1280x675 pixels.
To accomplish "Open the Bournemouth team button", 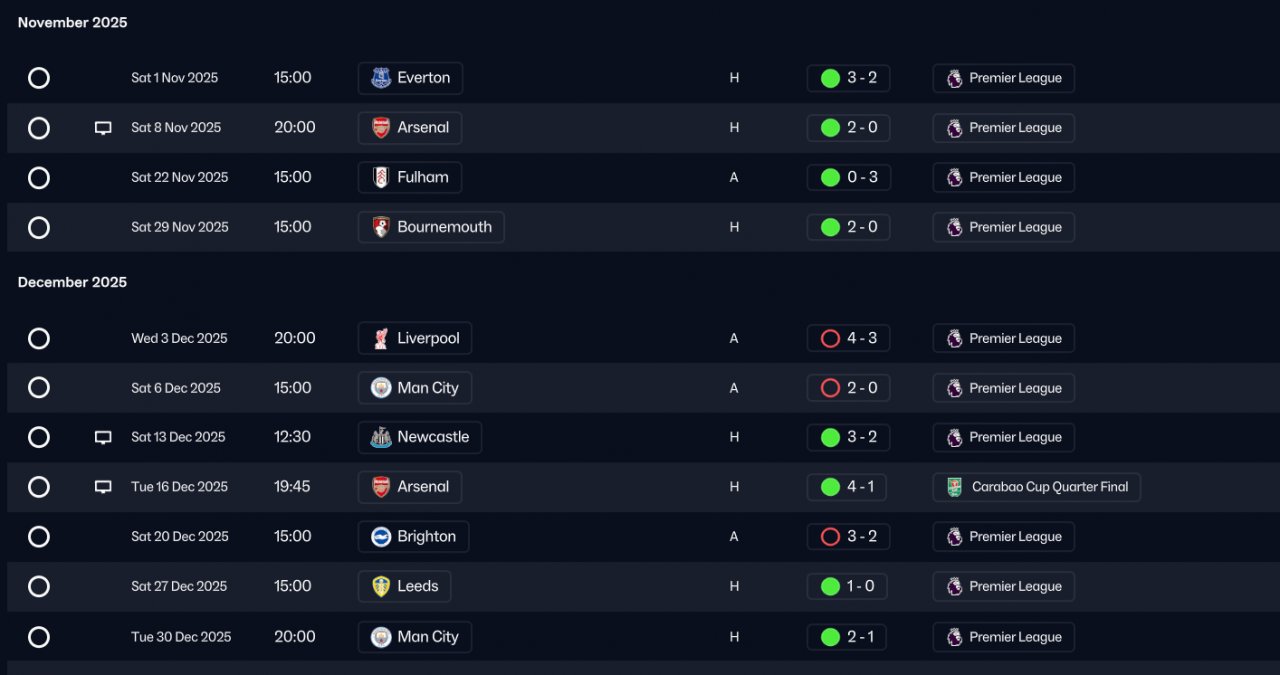I will tap(431, 227).
